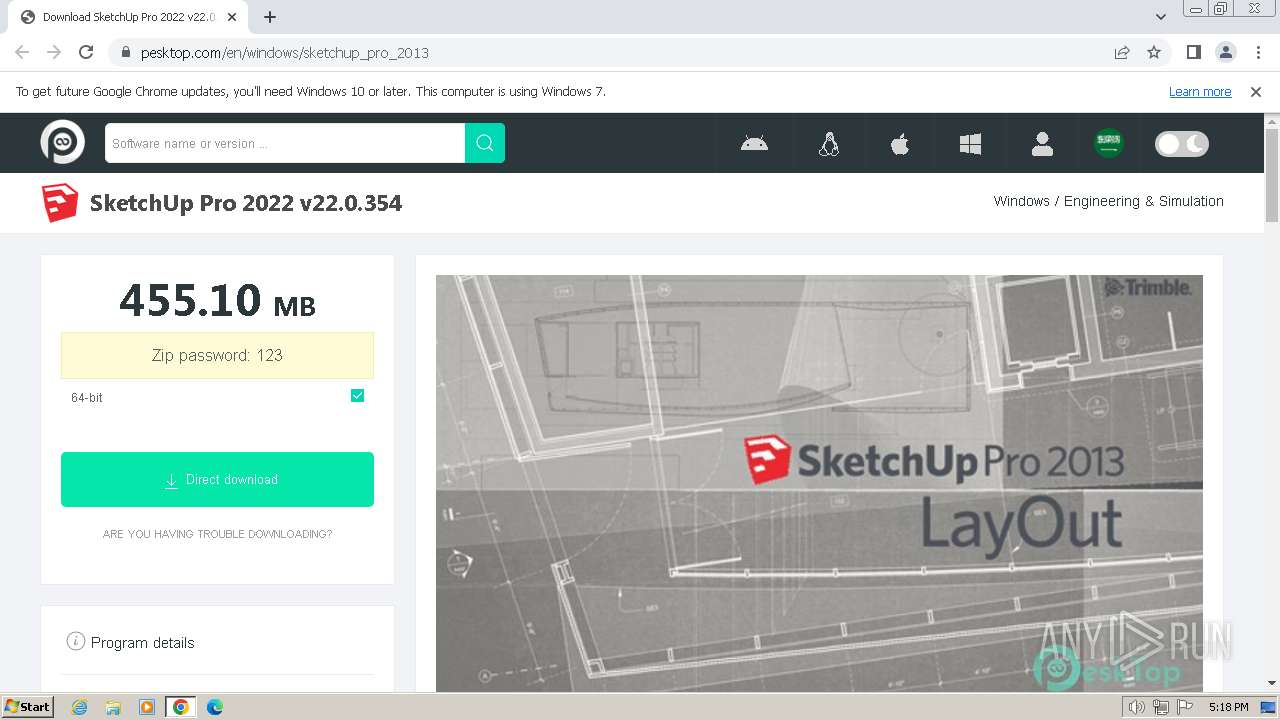Open the Windows Start menu

(27, 707)
